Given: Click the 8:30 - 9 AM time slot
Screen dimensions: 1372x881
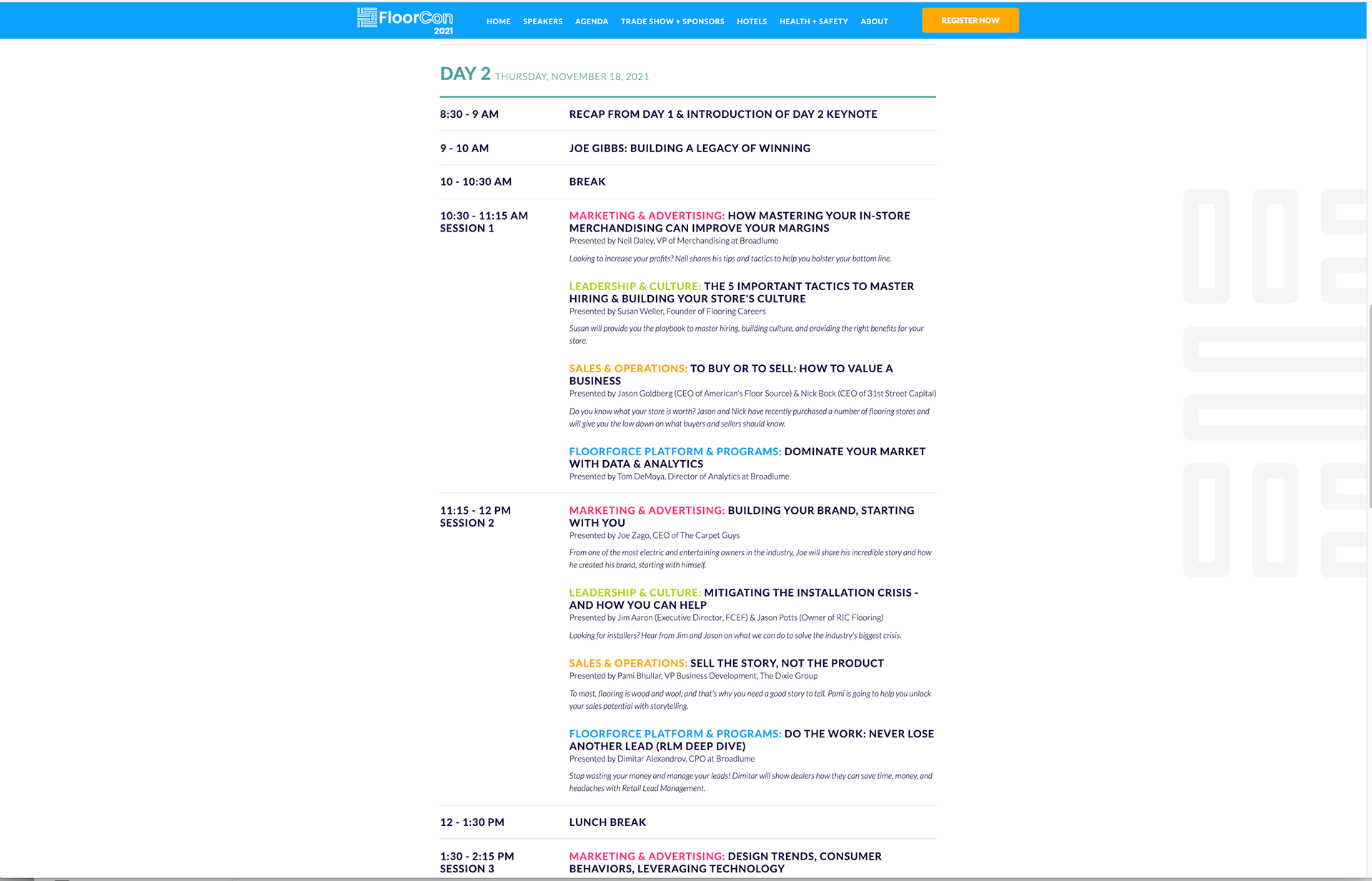Looking at the screenshot, I should click(469, 114).
